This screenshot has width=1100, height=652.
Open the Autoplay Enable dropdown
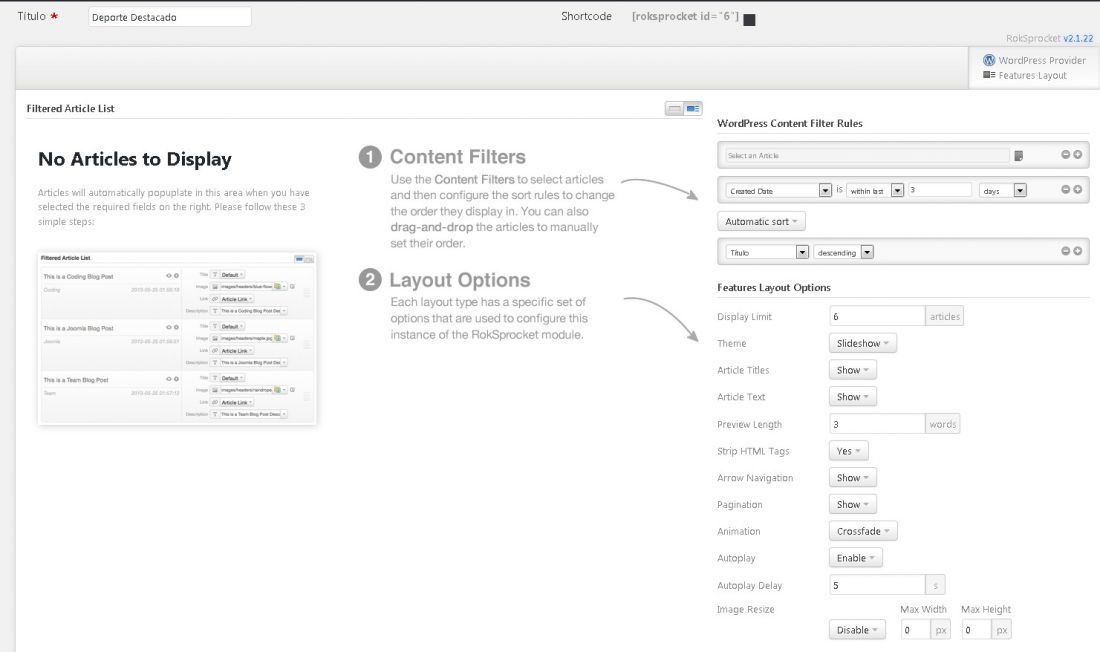pyautogui.click(x=855, y=557)
